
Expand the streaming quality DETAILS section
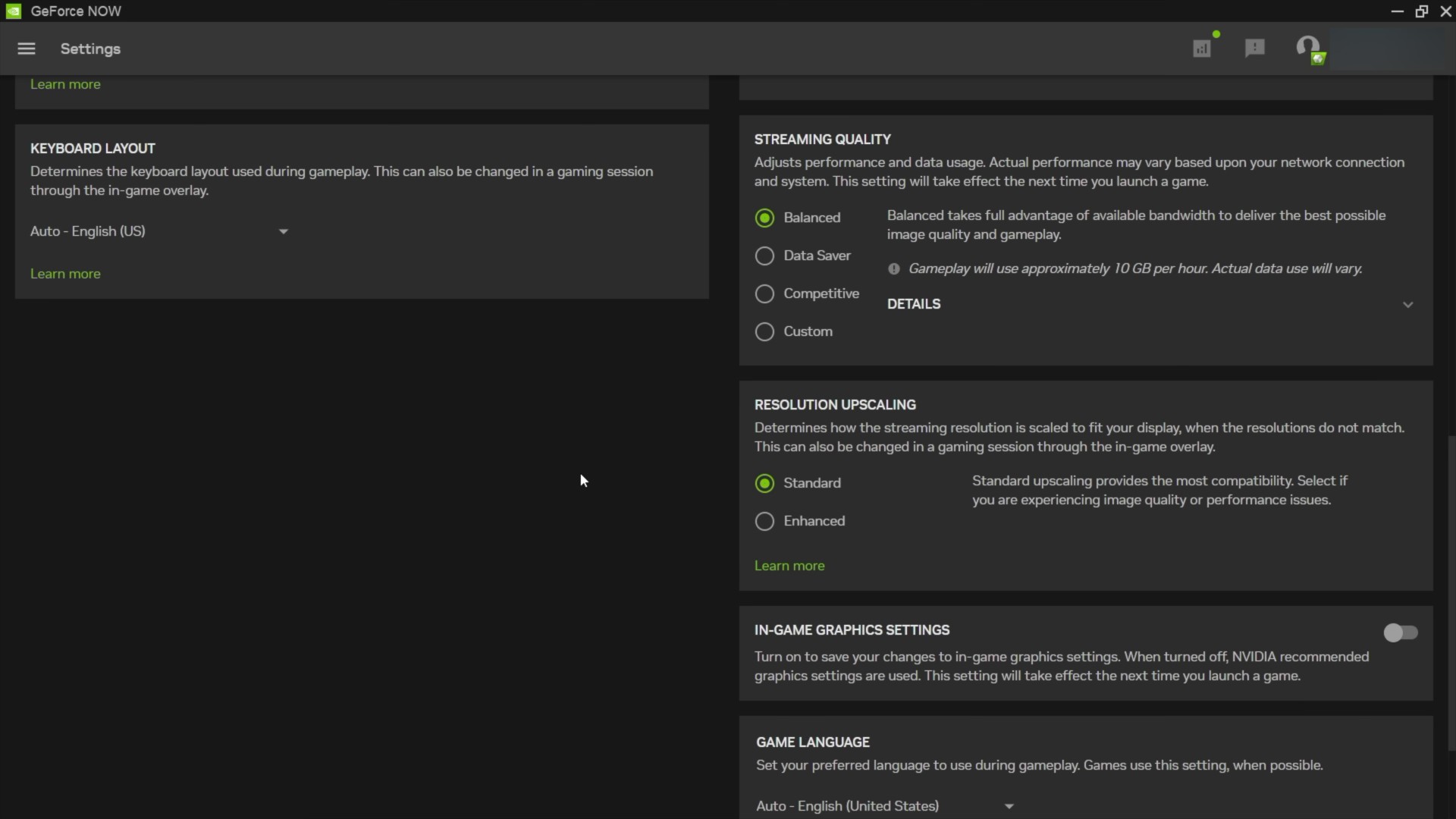click(x=1407, y=304)
